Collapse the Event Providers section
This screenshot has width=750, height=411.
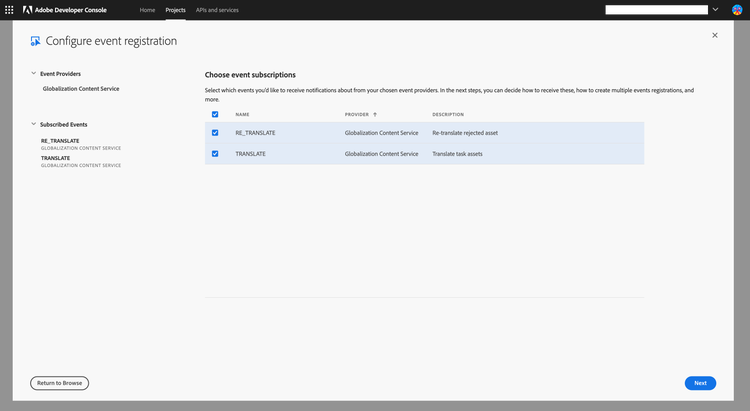[x=33, y=74]
